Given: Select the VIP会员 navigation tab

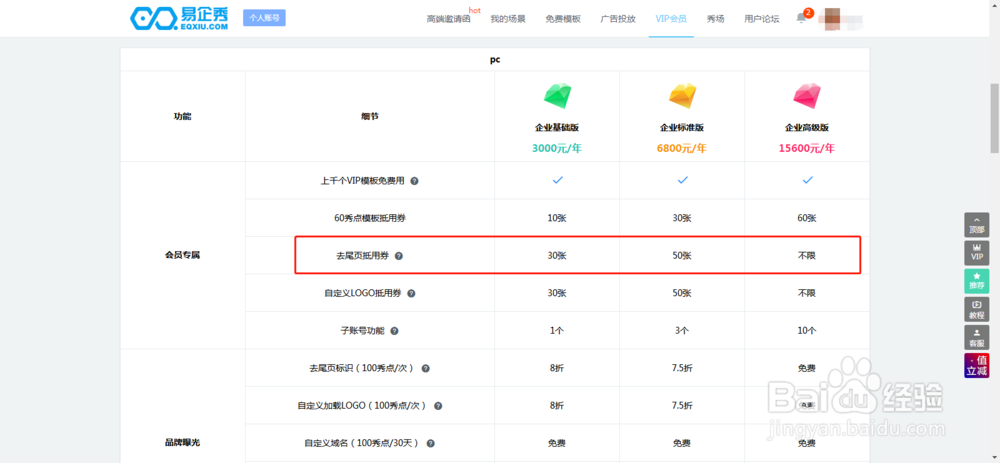Looking at the screenshot, I should [671, 18].
